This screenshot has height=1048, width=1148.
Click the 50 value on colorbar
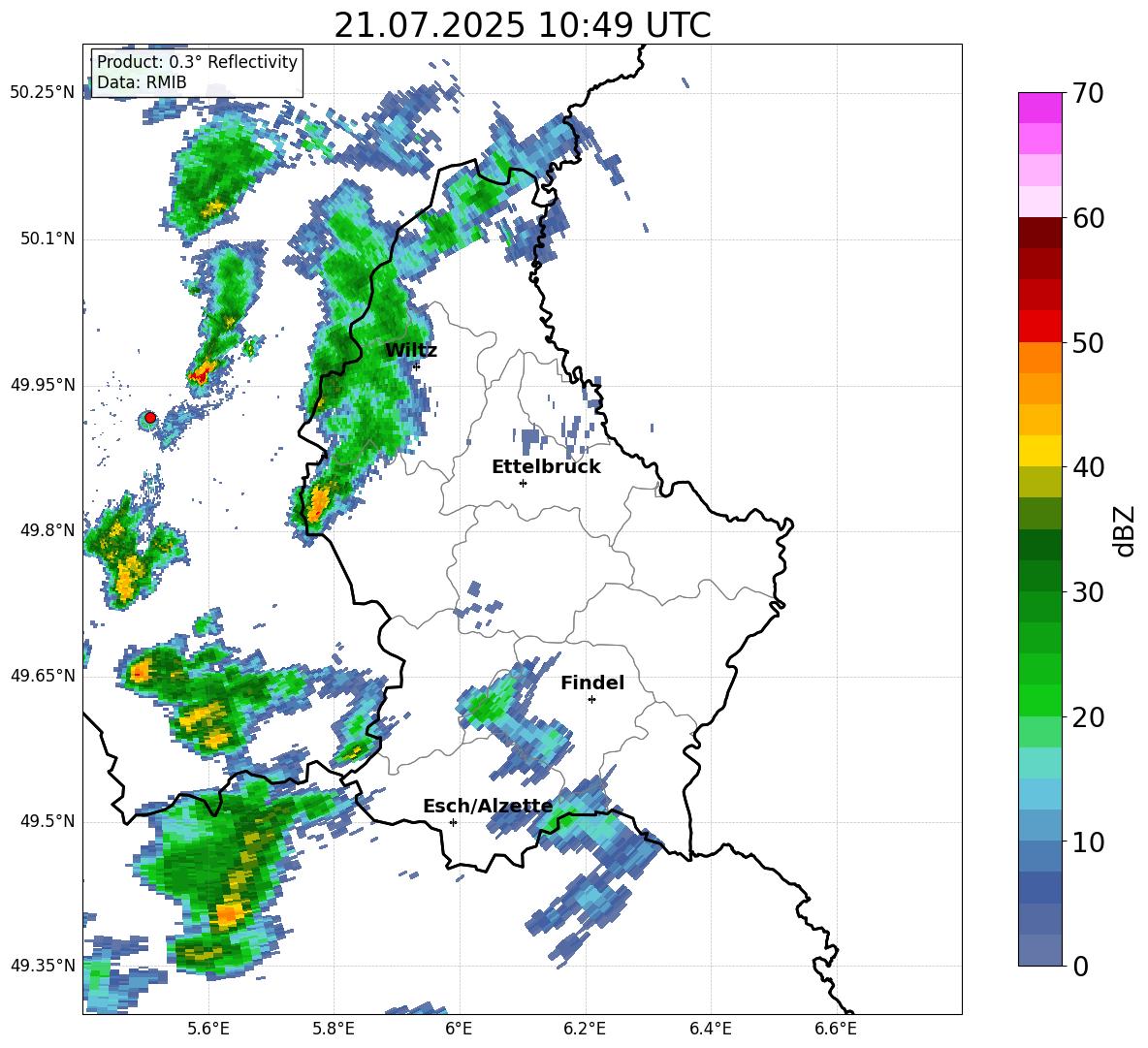pos(1089,342)
